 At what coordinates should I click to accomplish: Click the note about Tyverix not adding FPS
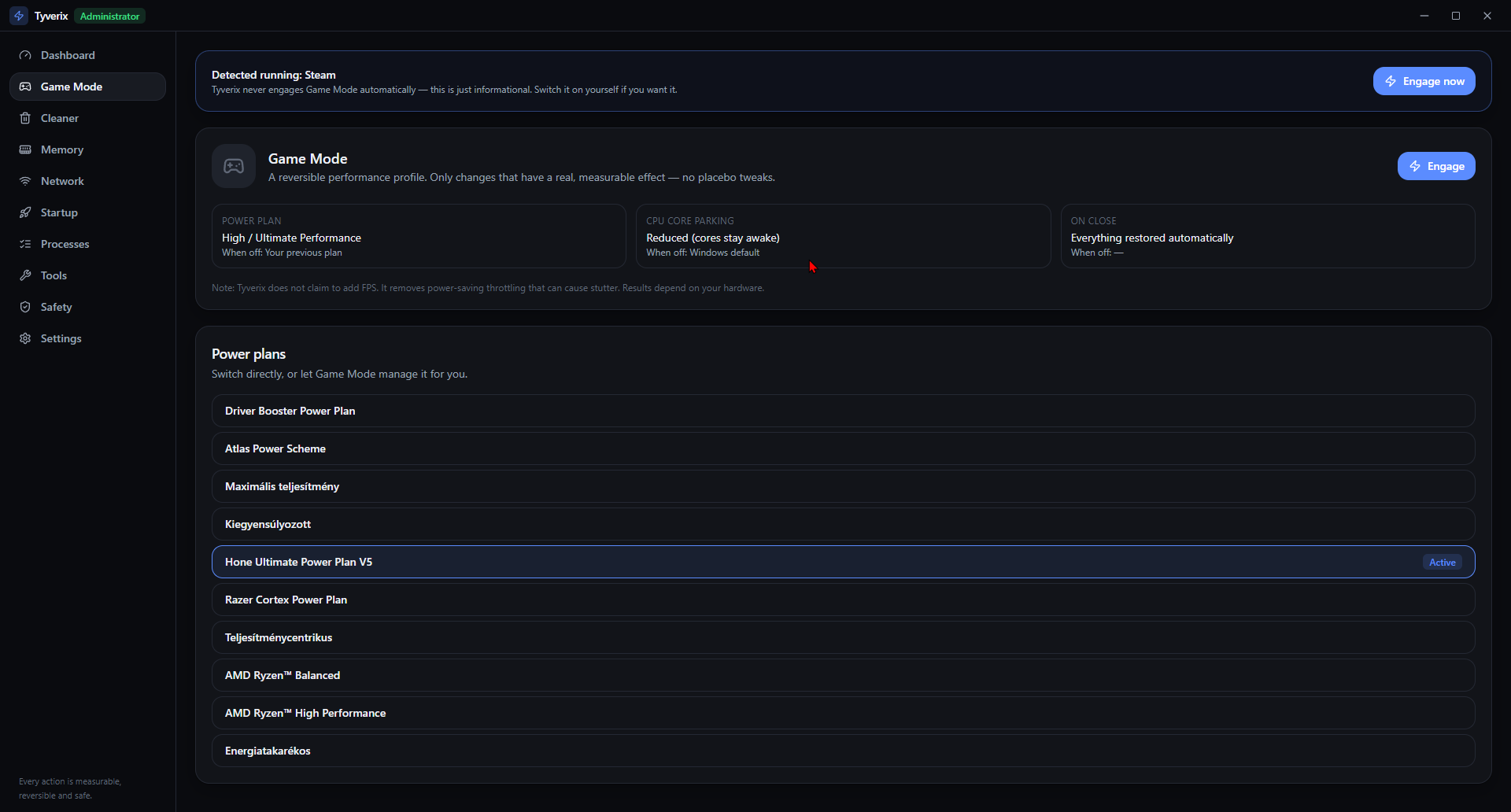pos(488,288)
